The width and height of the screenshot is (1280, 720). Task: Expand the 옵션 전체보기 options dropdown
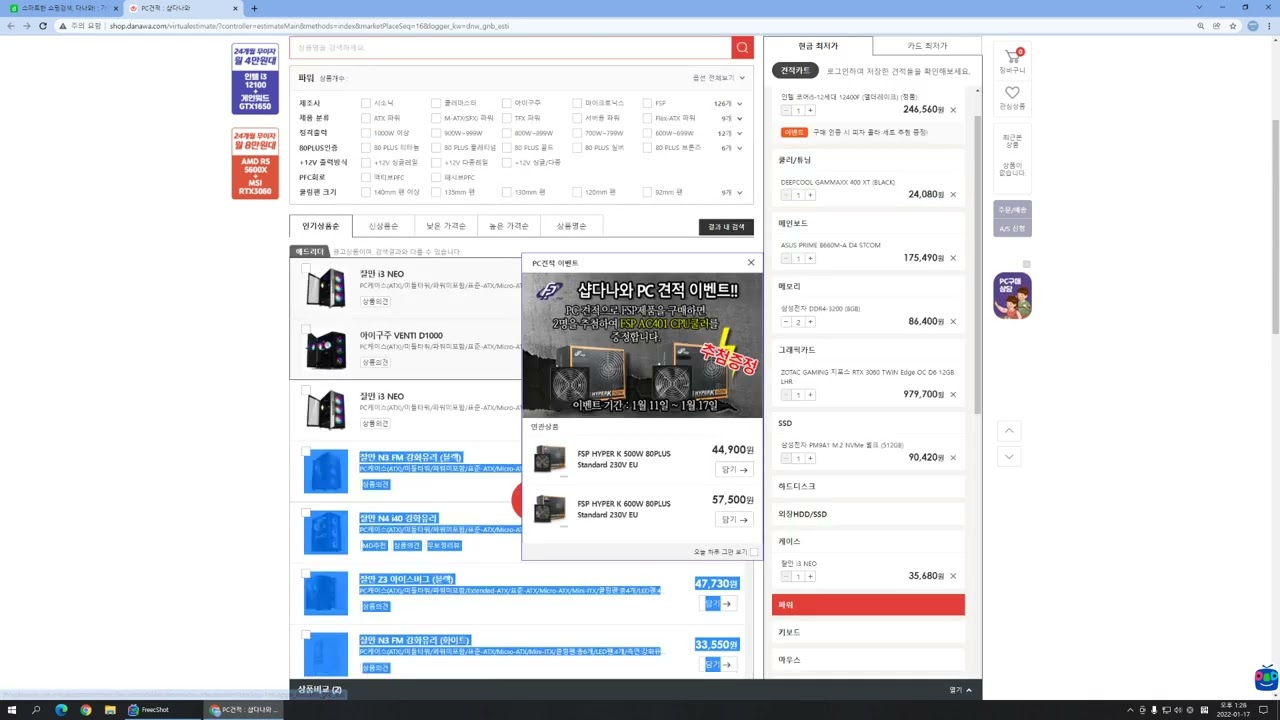pos(719,78)
